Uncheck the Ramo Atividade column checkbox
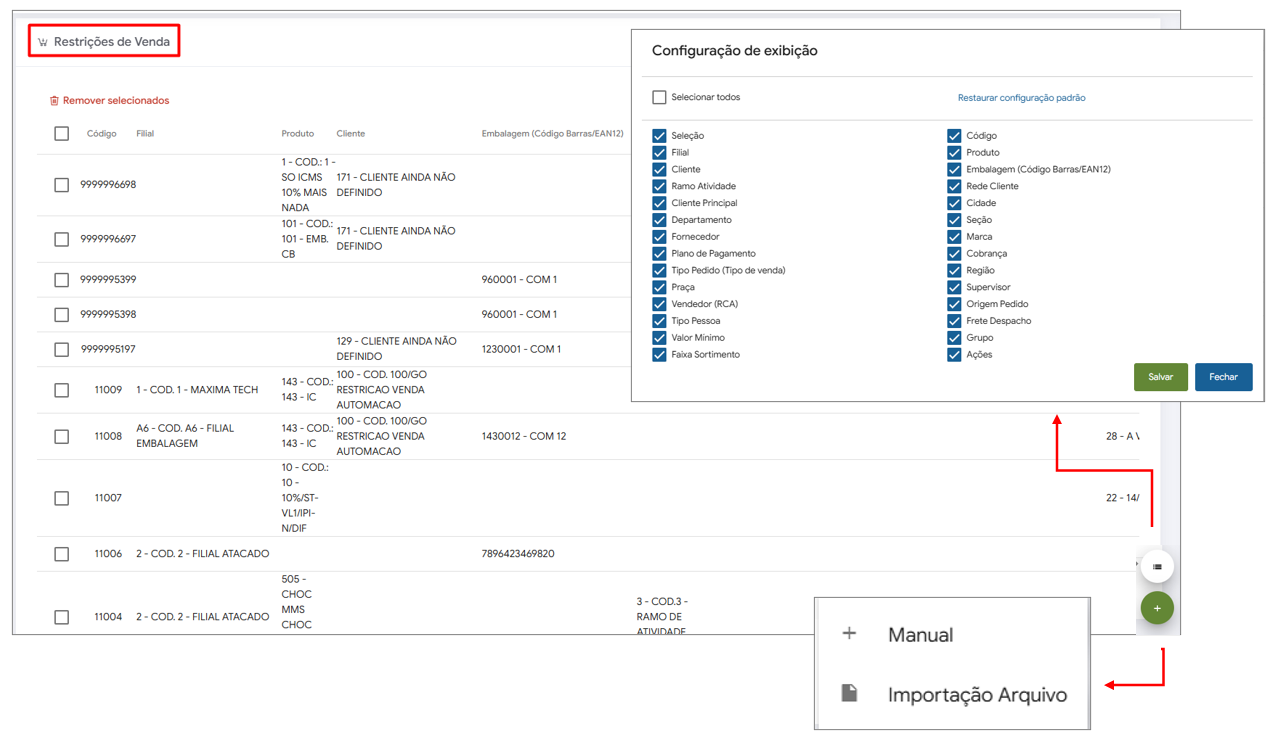1278x740 pixels. tap(659, 186)
